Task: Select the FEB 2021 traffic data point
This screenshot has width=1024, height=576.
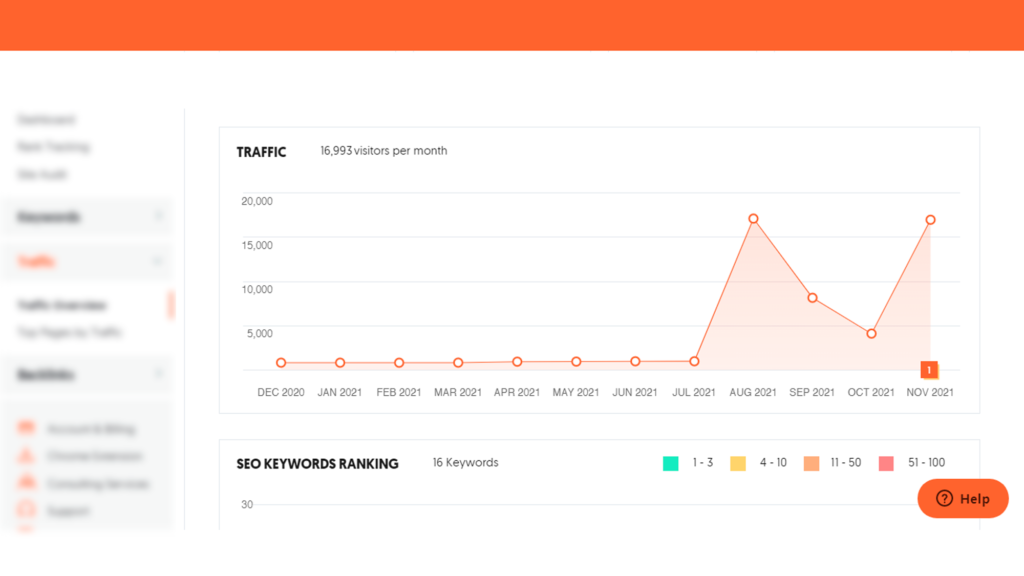Action: 399,362
